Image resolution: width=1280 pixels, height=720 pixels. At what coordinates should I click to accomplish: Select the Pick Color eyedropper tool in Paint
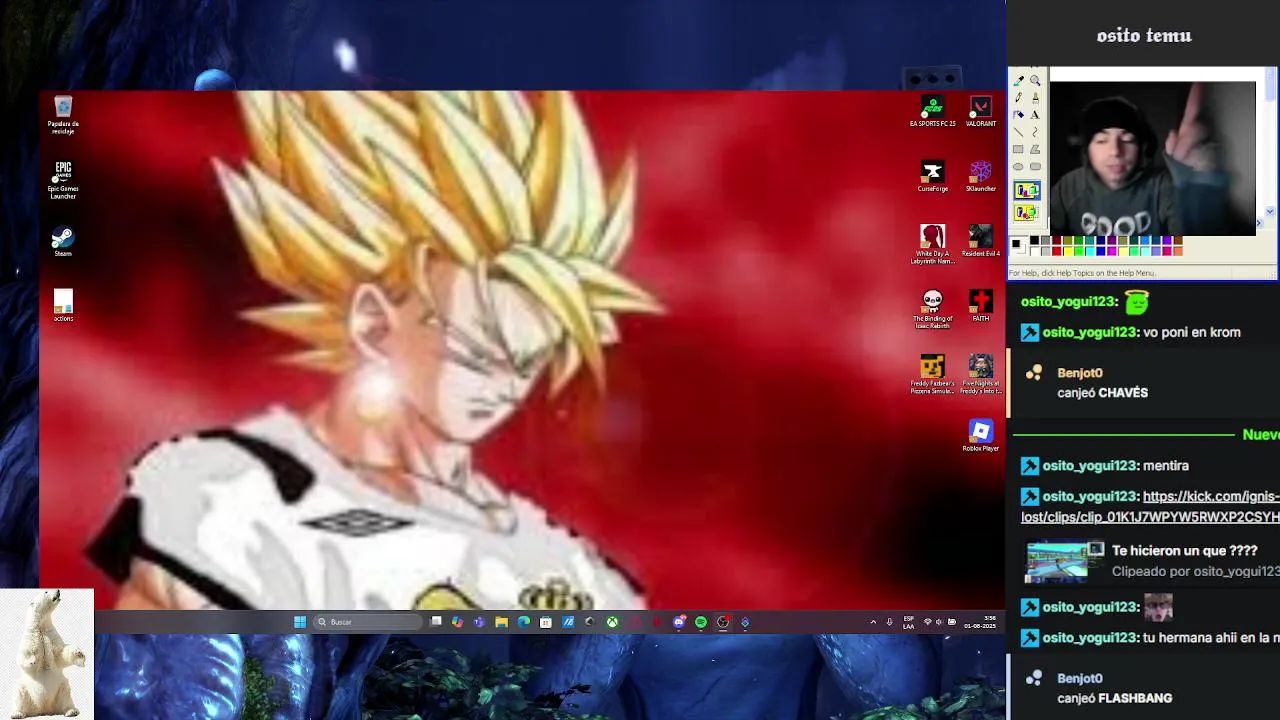tap(1018, 81)
